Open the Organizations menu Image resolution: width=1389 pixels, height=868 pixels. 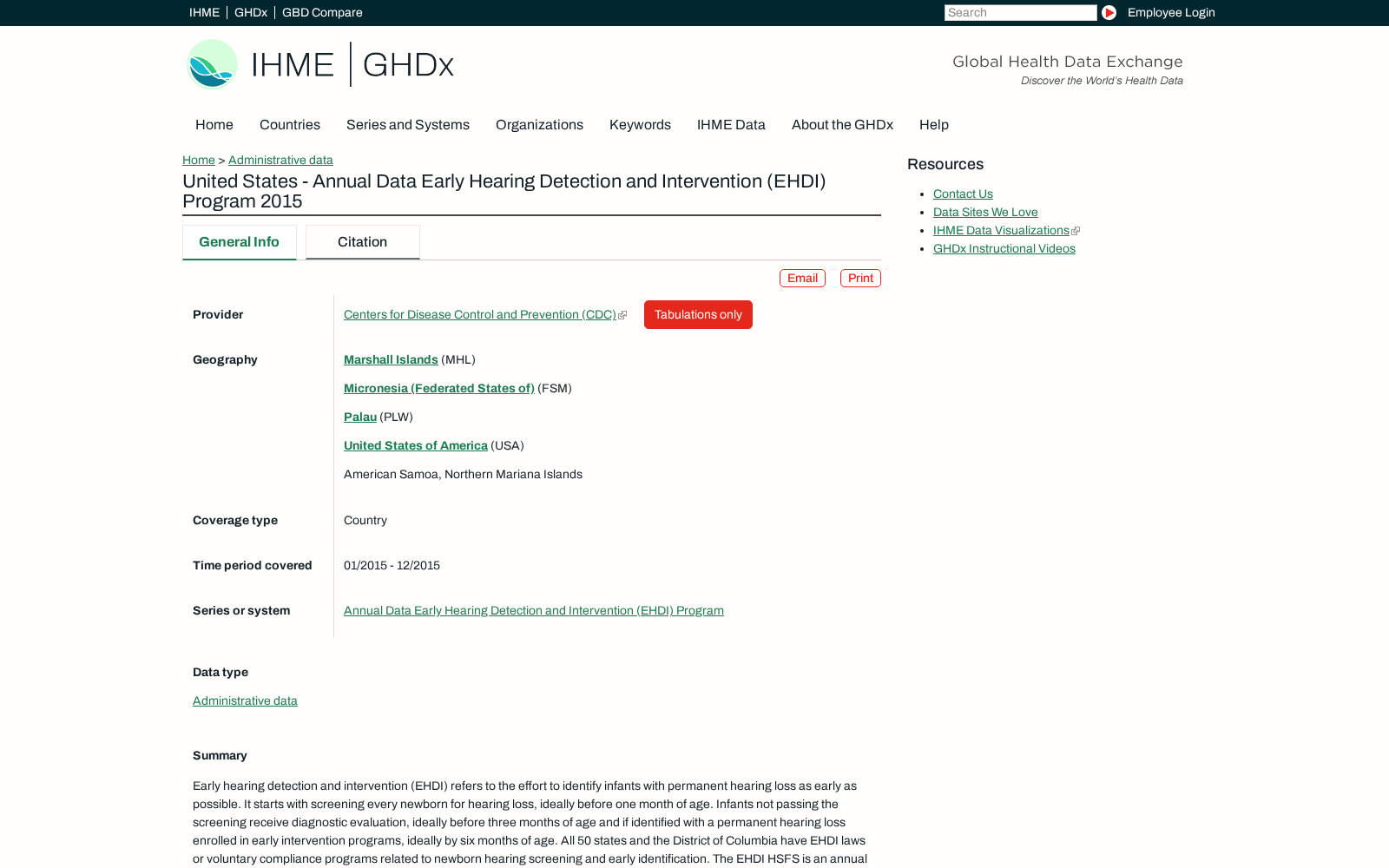(539, 125)
